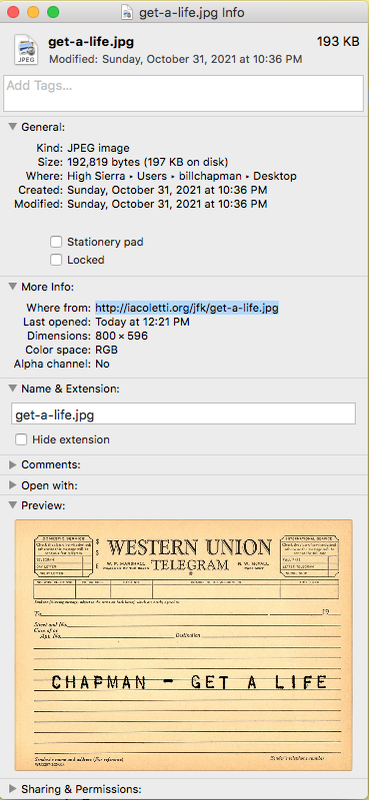Image resolution: width=369 pixels, height=800 pixels.
Task: Click the Dimensions value 800 × 596
Action: [x=121, y=336]
